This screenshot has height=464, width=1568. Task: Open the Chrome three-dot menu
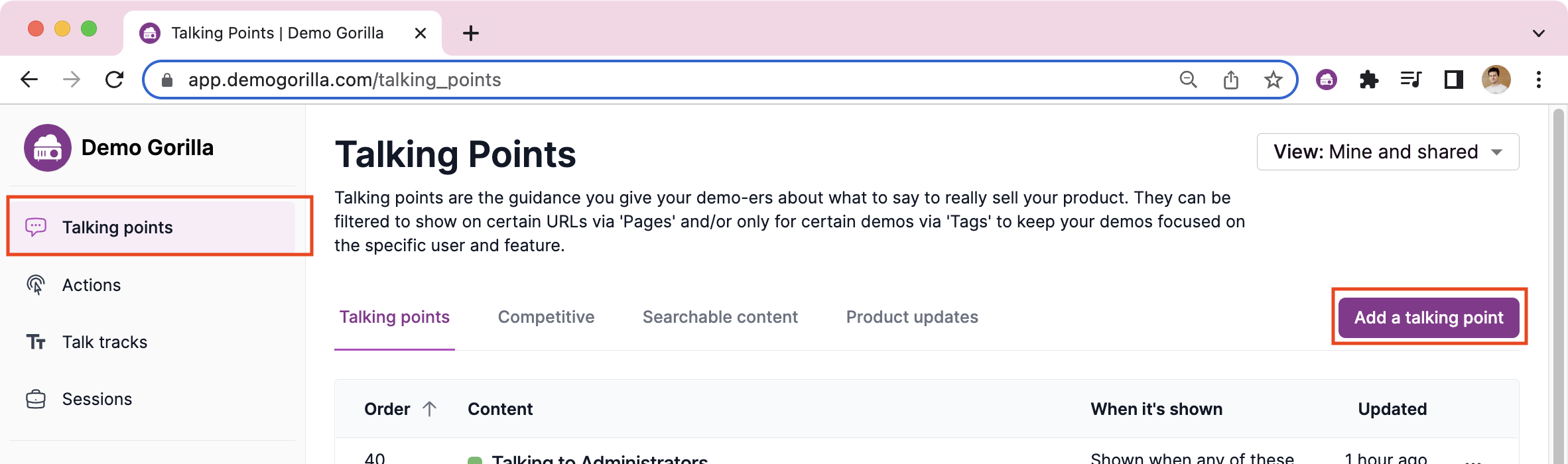click(x=1539, y=80)
